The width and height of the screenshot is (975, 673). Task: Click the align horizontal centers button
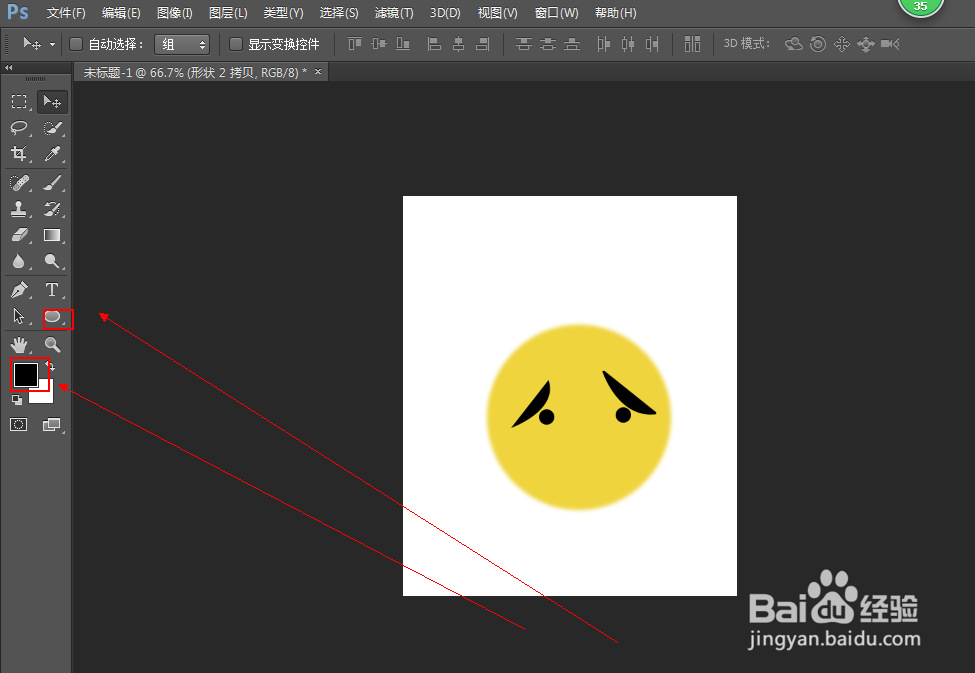click(x=459, y=44)
